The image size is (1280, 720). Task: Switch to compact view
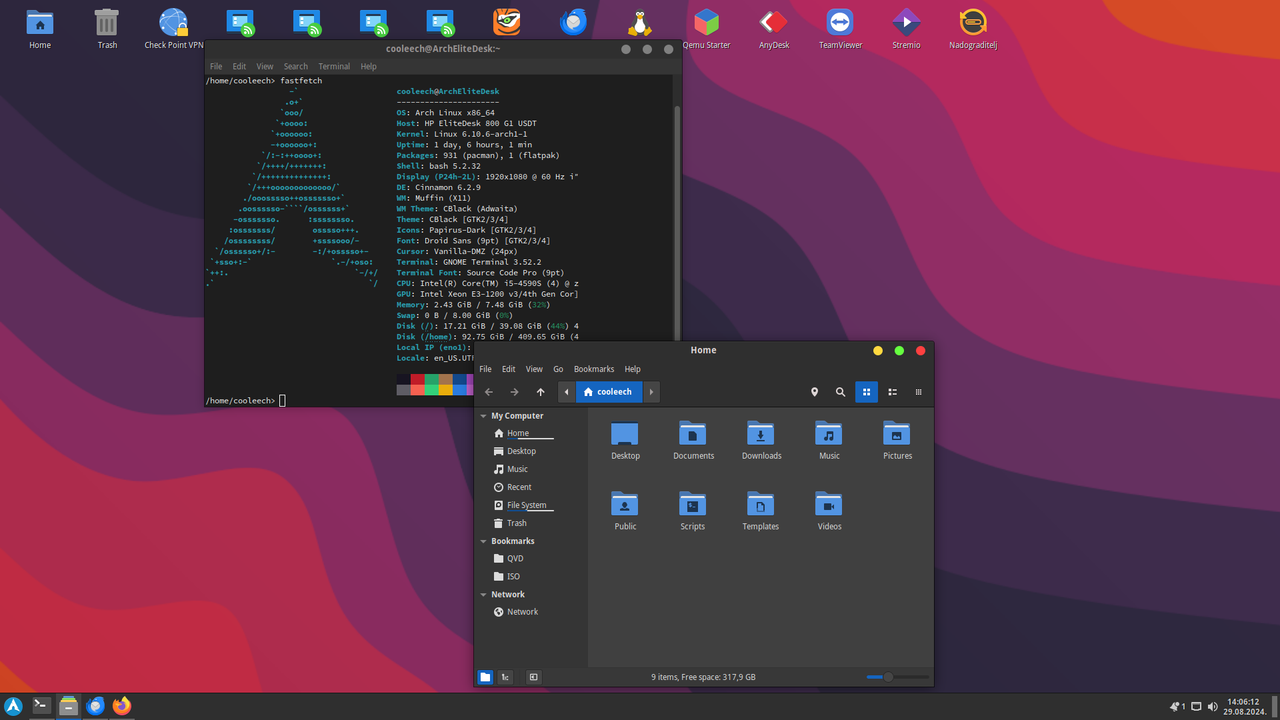click(918, 392)
